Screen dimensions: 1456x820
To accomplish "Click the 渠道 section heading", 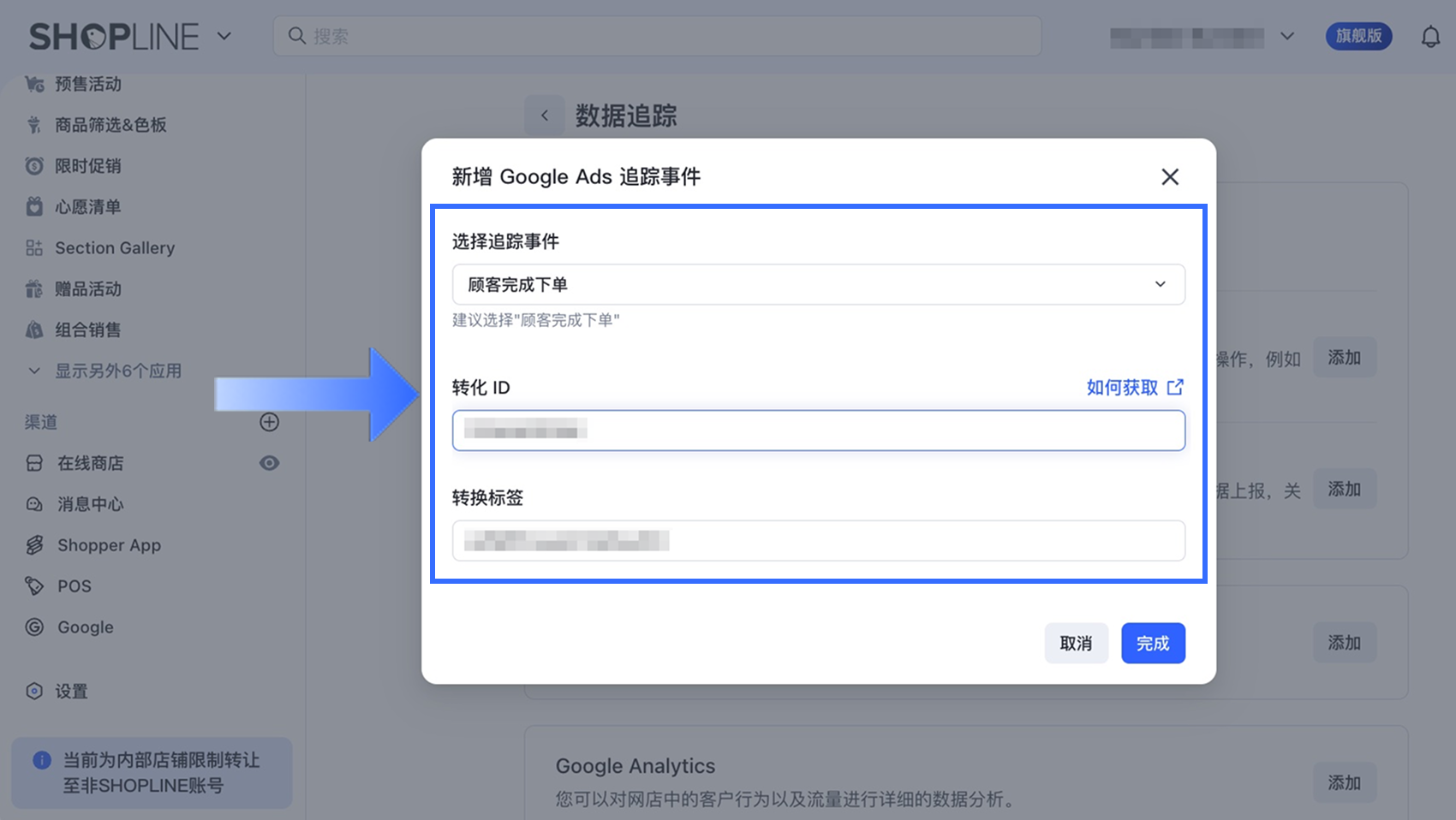I will pyautogui.click(x=41, y=422).
